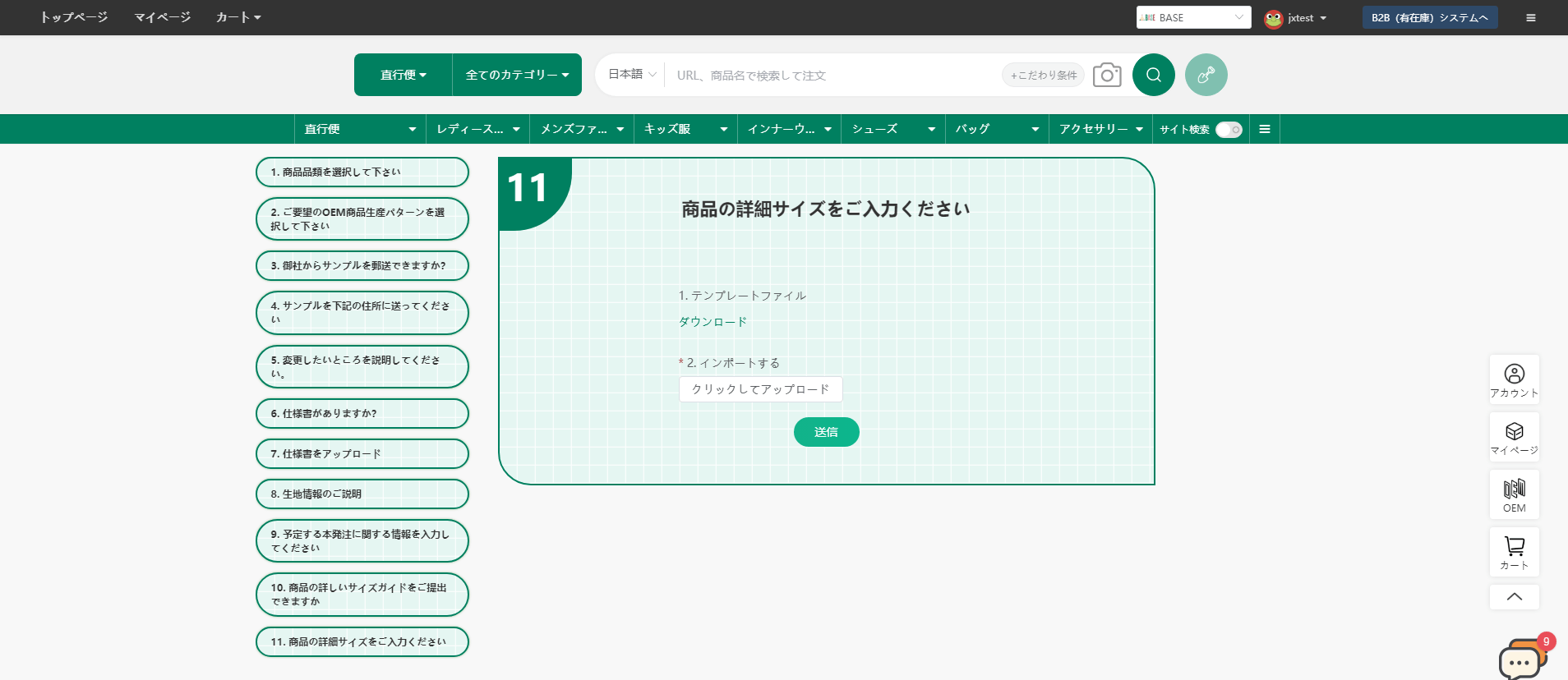Viewport: 1568px width, 680px height.
Task: Open the BASE shop selector dropdown
Action: click(x=1193, y=17)
